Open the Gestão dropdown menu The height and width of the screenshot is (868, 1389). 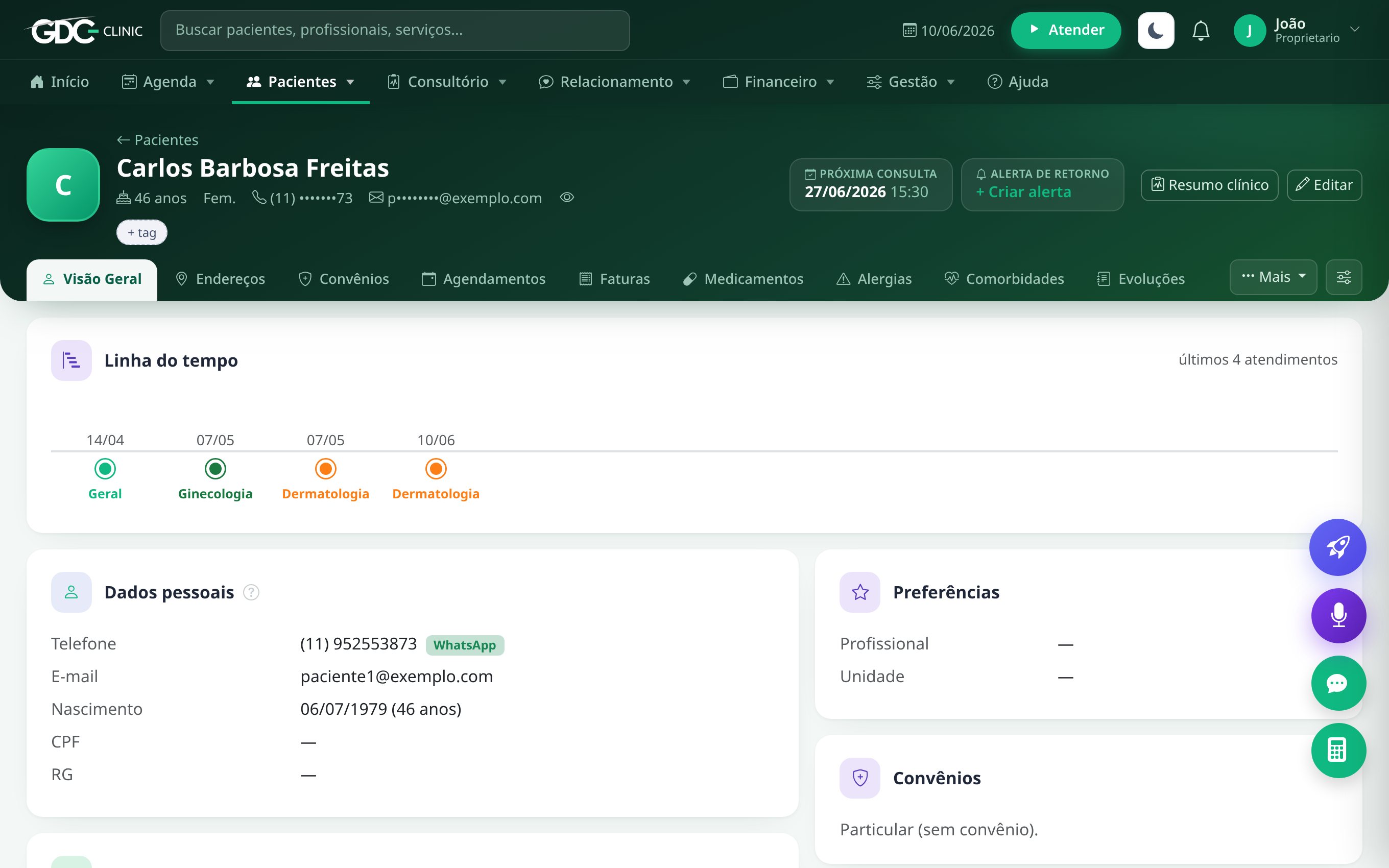coord(911,82)
